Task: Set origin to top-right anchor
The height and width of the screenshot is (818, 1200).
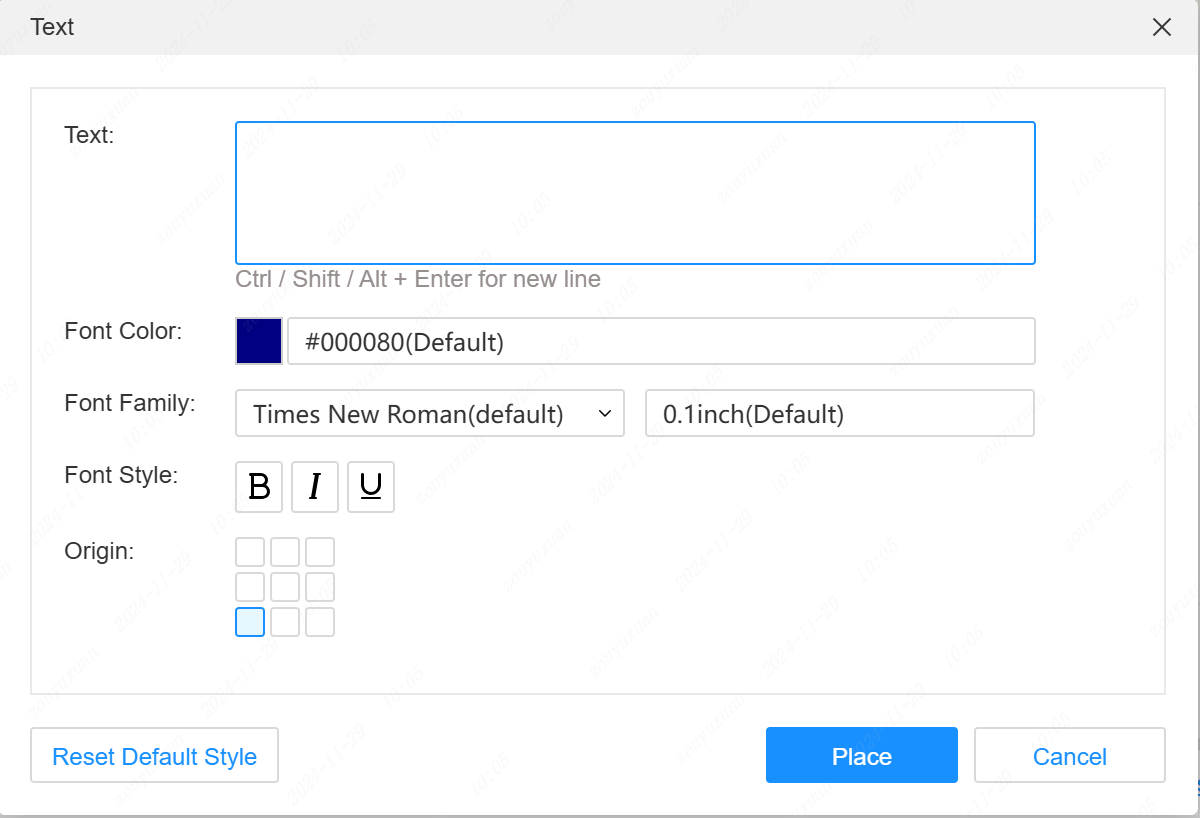Action: pyautogui.click(x=320, y=552)
